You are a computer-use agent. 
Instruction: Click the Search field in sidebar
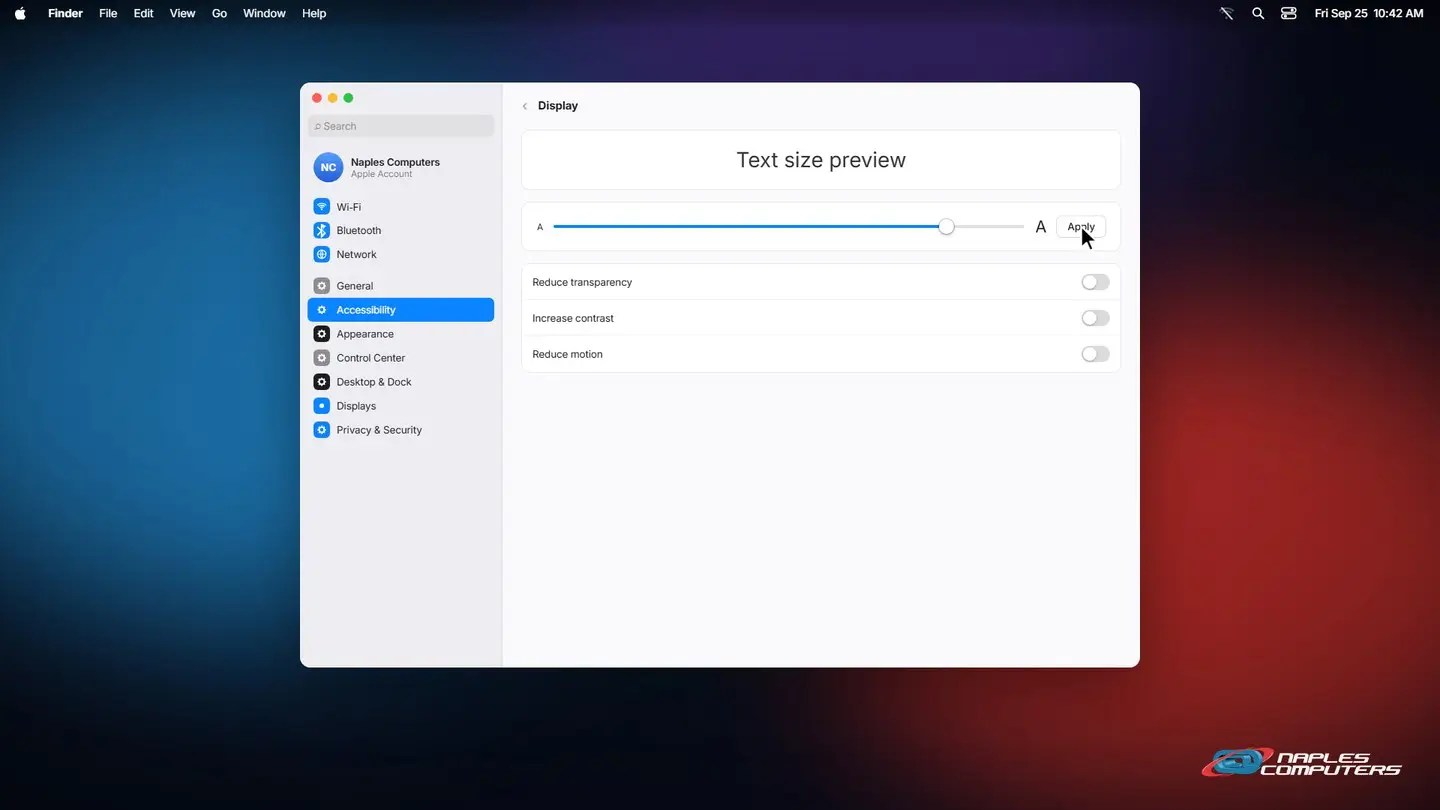[x=401, y=126]
